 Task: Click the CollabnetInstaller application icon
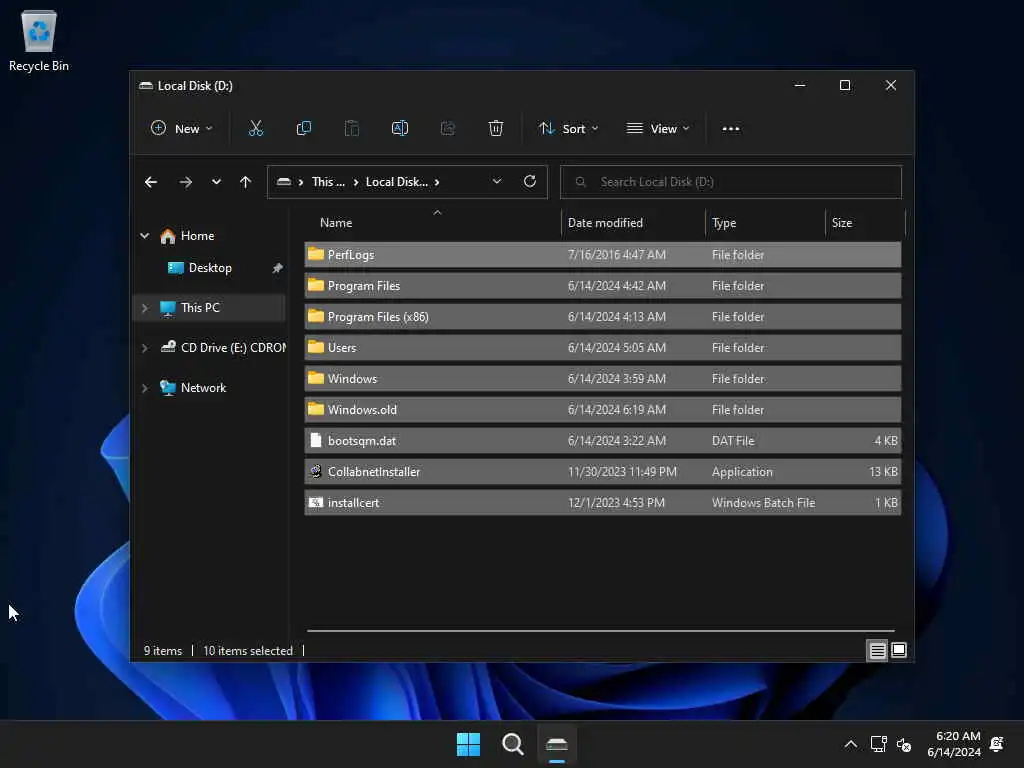point(316,472)
